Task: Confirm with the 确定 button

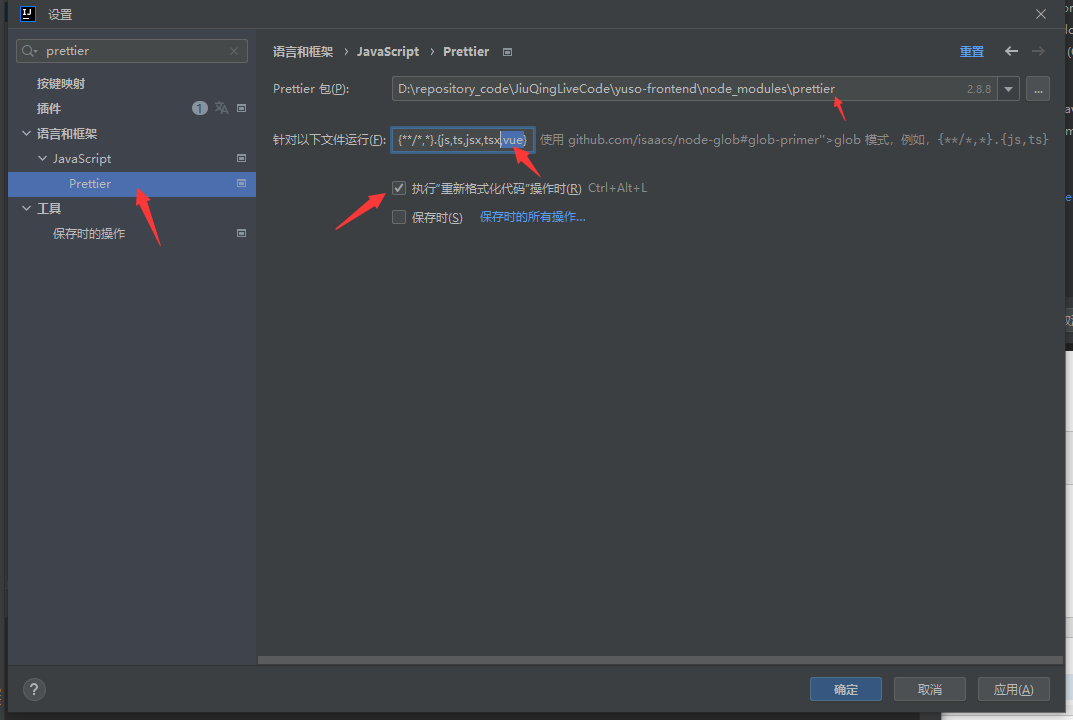Action: 846,689
